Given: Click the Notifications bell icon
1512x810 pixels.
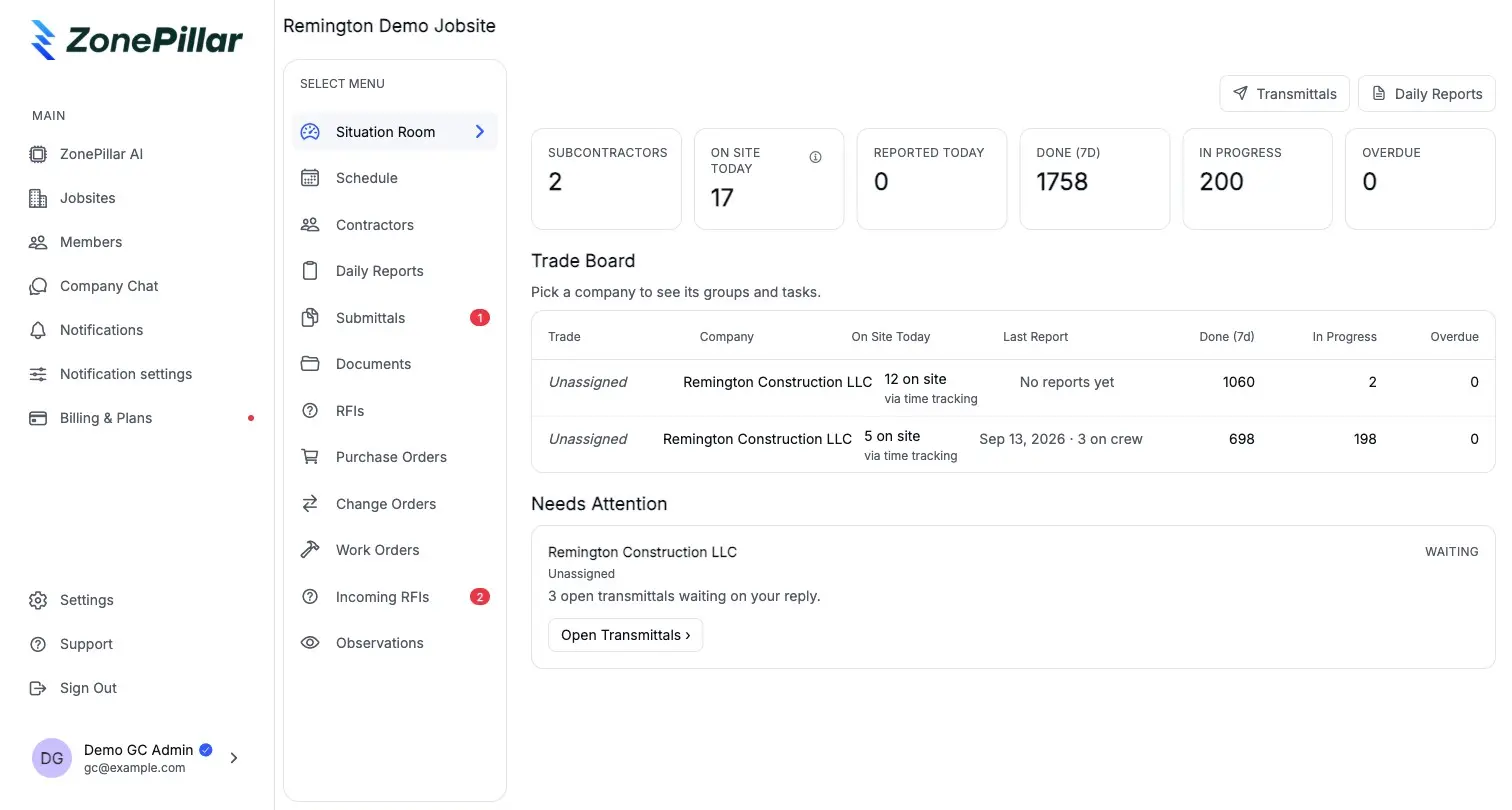Looking at the screenshot, I should [38, 330].
